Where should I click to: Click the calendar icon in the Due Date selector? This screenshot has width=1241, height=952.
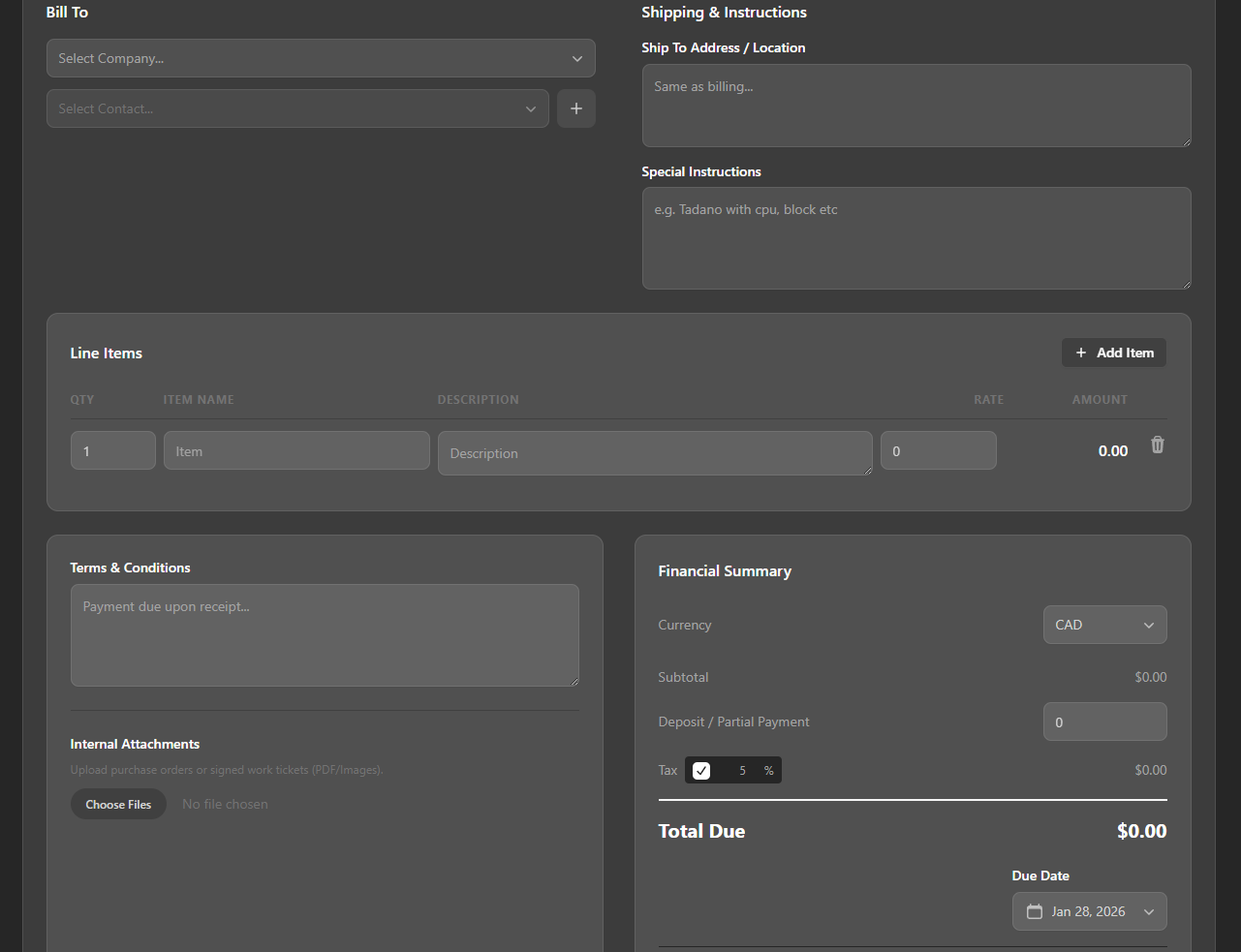click(x=1036, y=911)
